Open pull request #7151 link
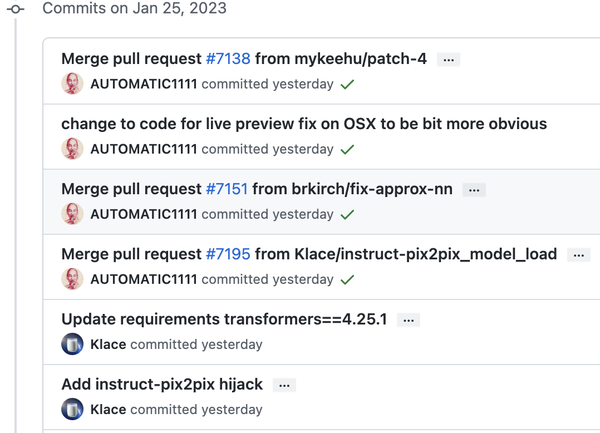This screenshot has height=433, width=600. pos(227,189)
